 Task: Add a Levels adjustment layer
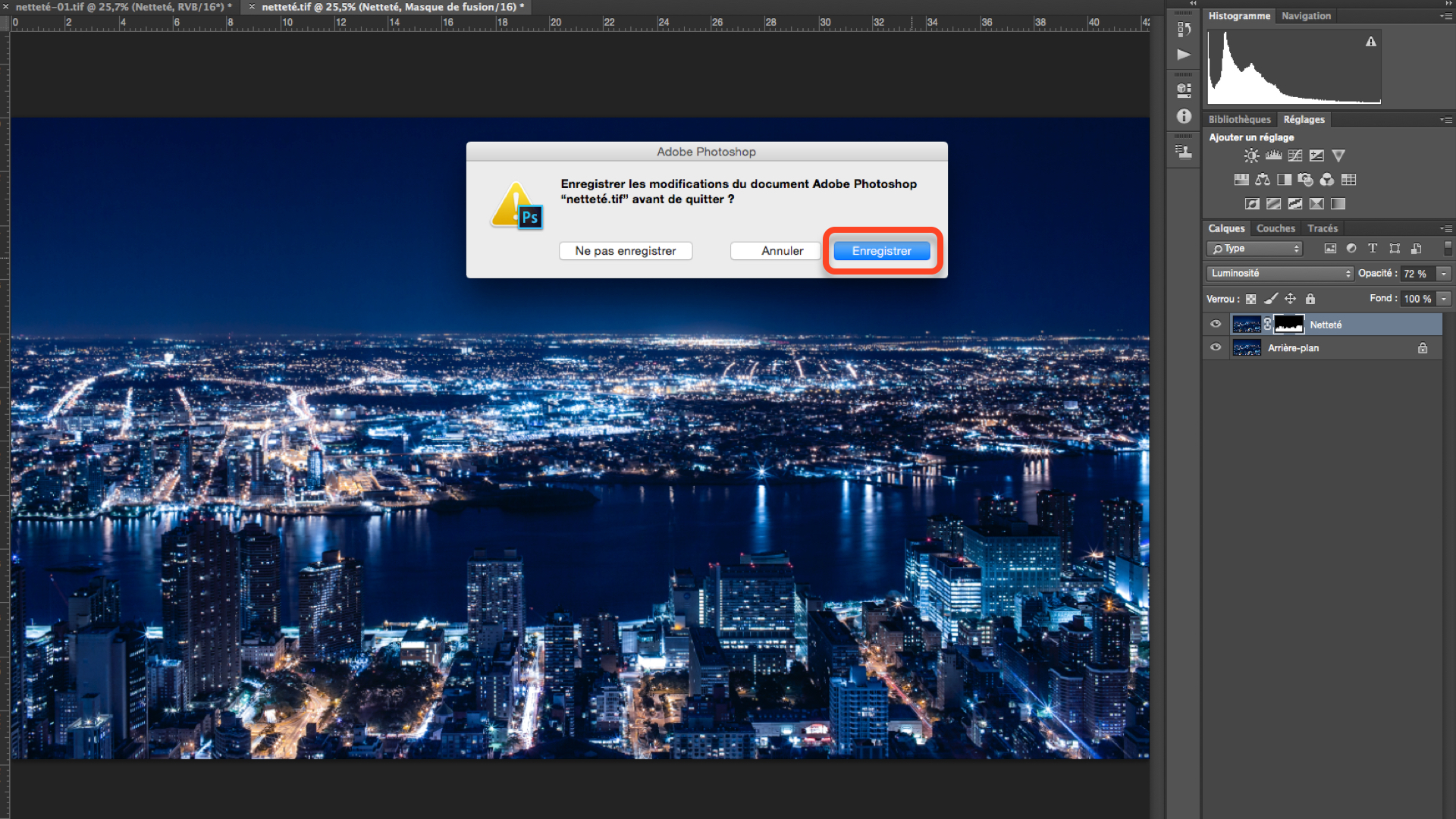[1273, 155]
